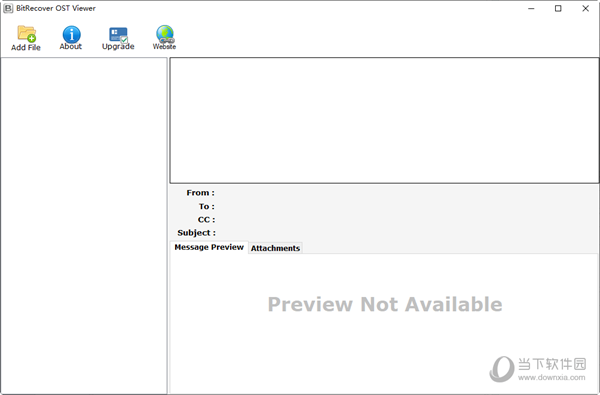Click the From: field label
This screenshot has width=600, height=395.
tap(201, 193)
